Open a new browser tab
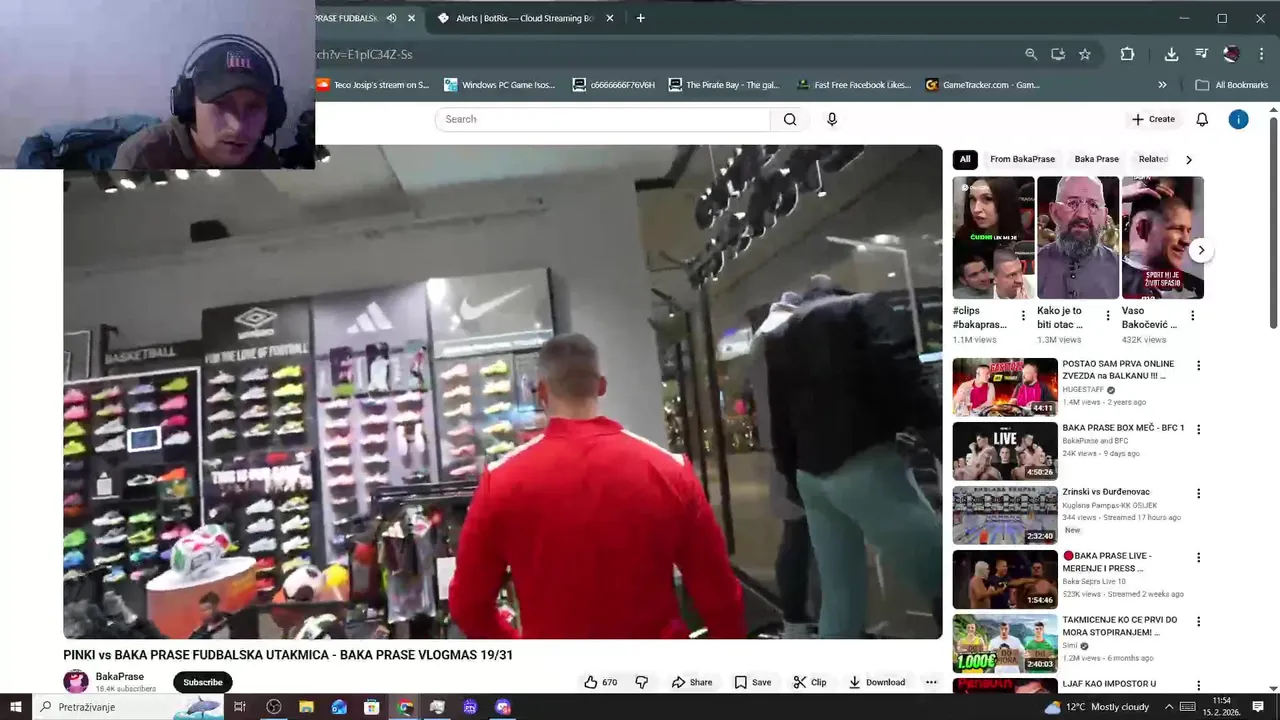This screenshot has height=720, width=1280. click(x=641, y=18)
